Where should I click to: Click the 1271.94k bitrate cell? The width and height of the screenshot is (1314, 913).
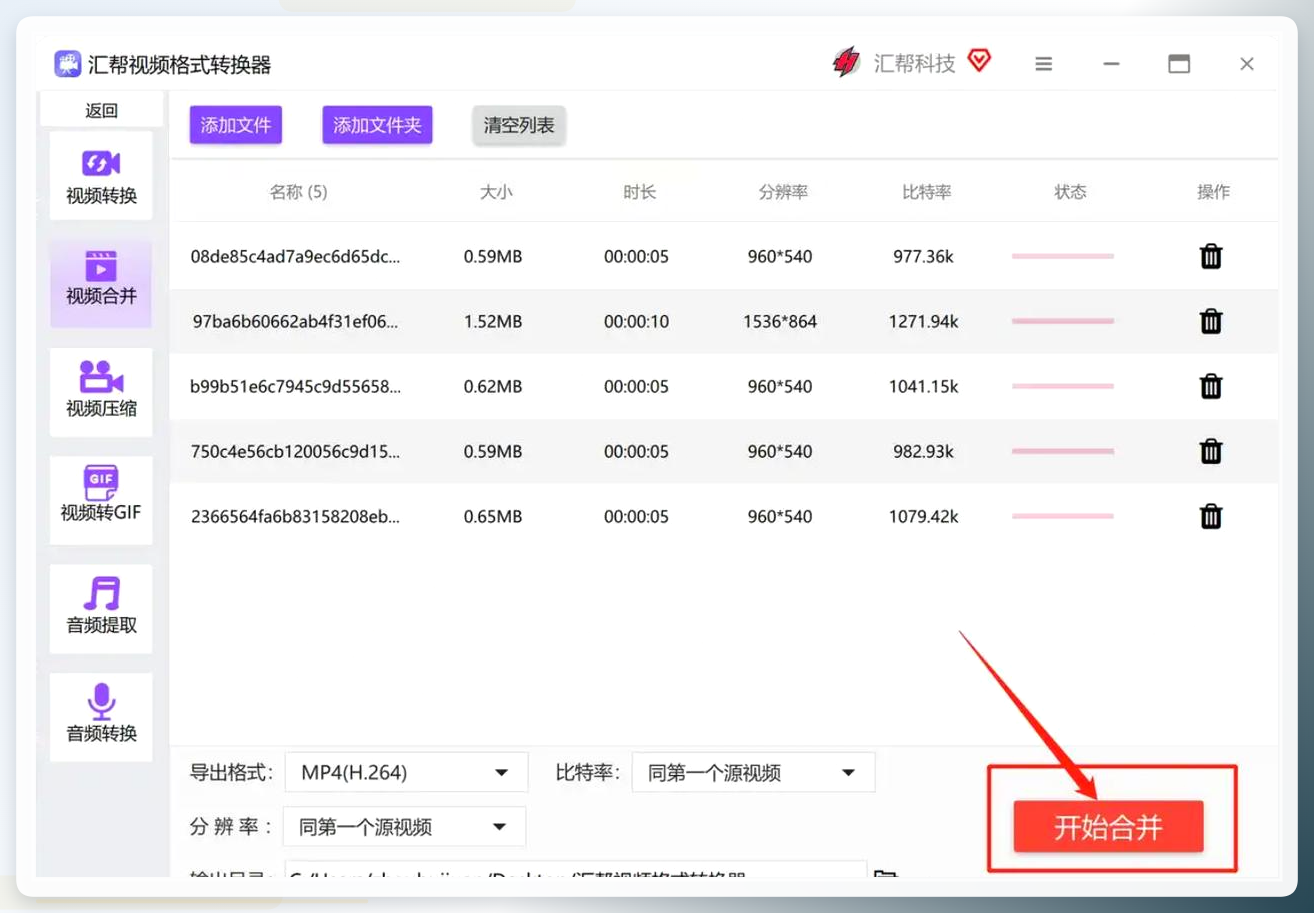click(923, 322)
